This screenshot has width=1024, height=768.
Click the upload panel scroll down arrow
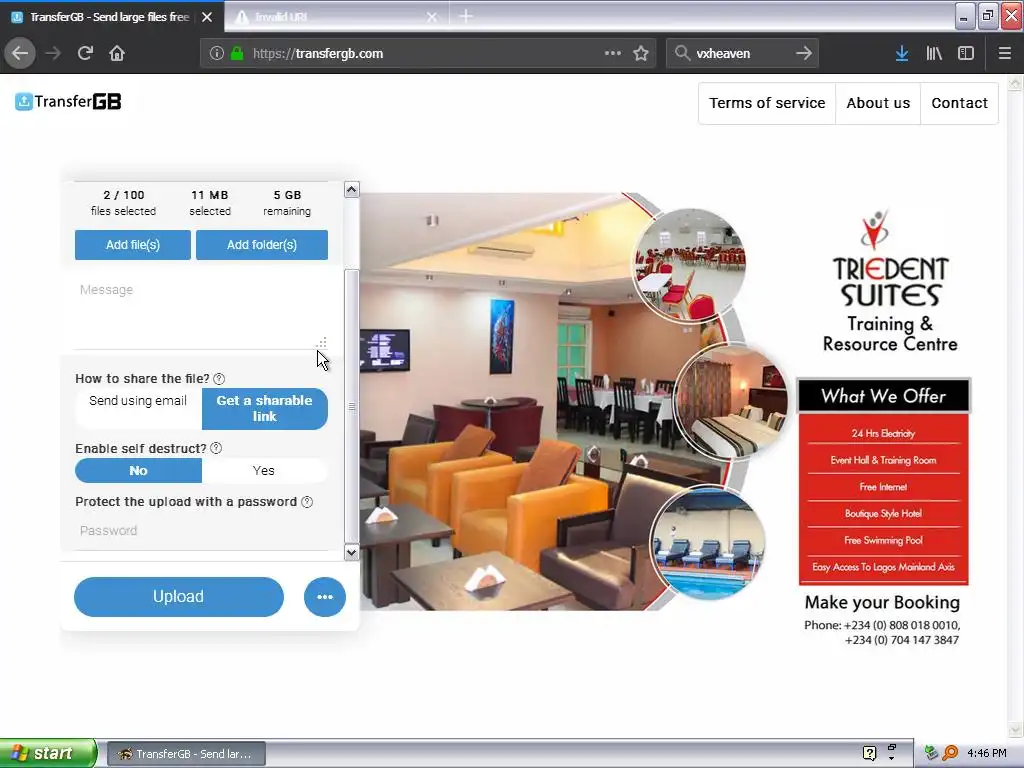351,552
